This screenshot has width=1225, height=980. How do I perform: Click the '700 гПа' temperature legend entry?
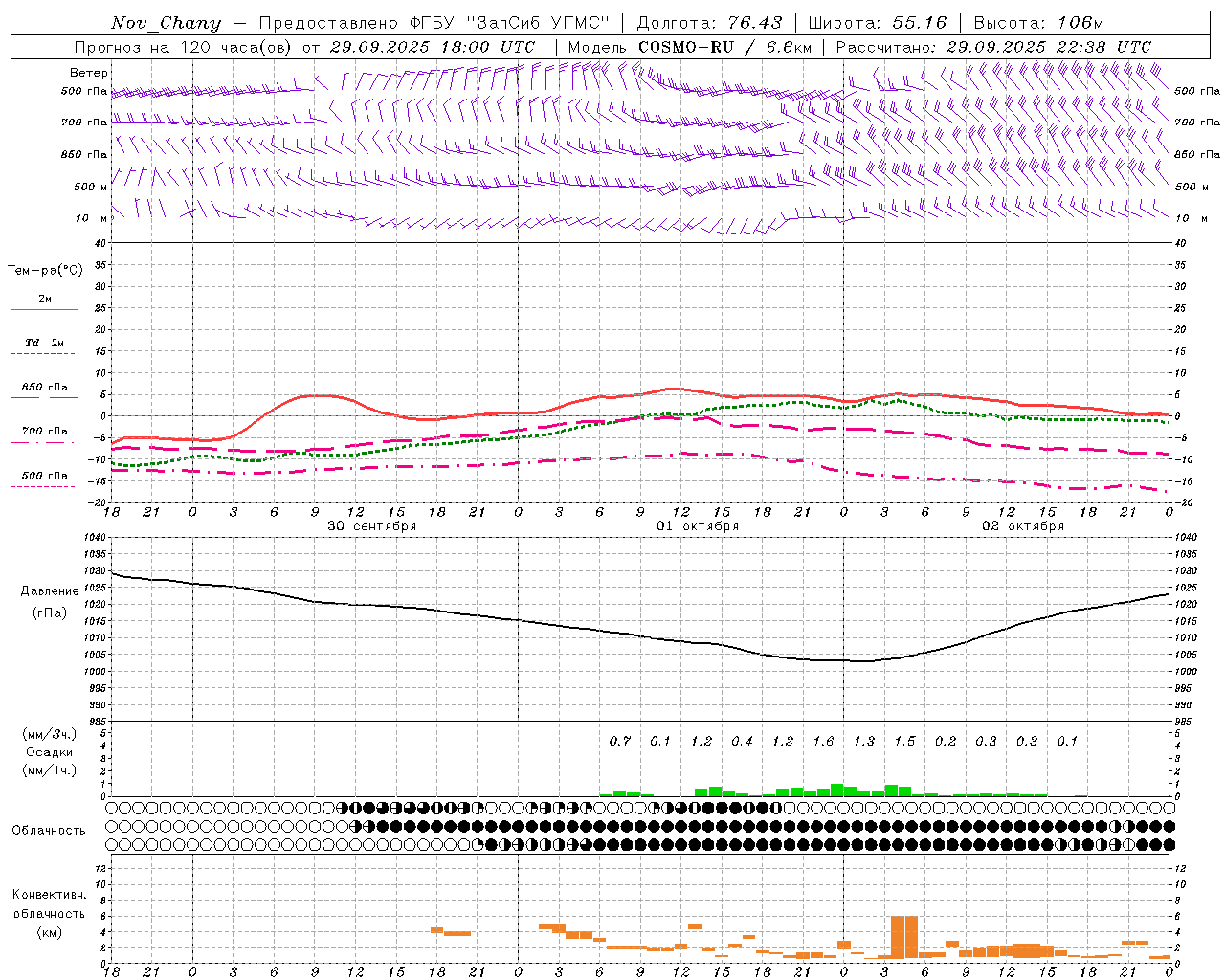point(45,432)
